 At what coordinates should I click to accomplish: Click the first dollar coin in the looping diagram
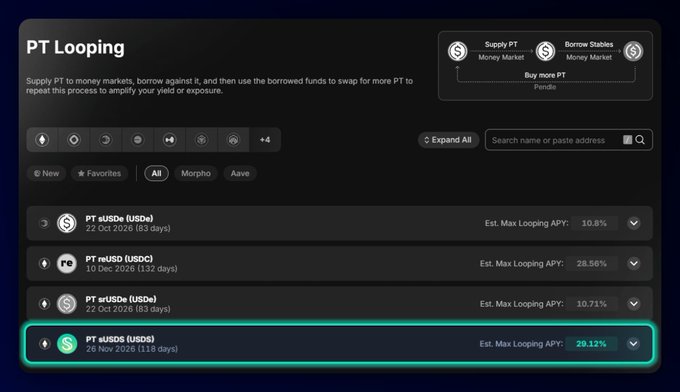tap(458, 51)
